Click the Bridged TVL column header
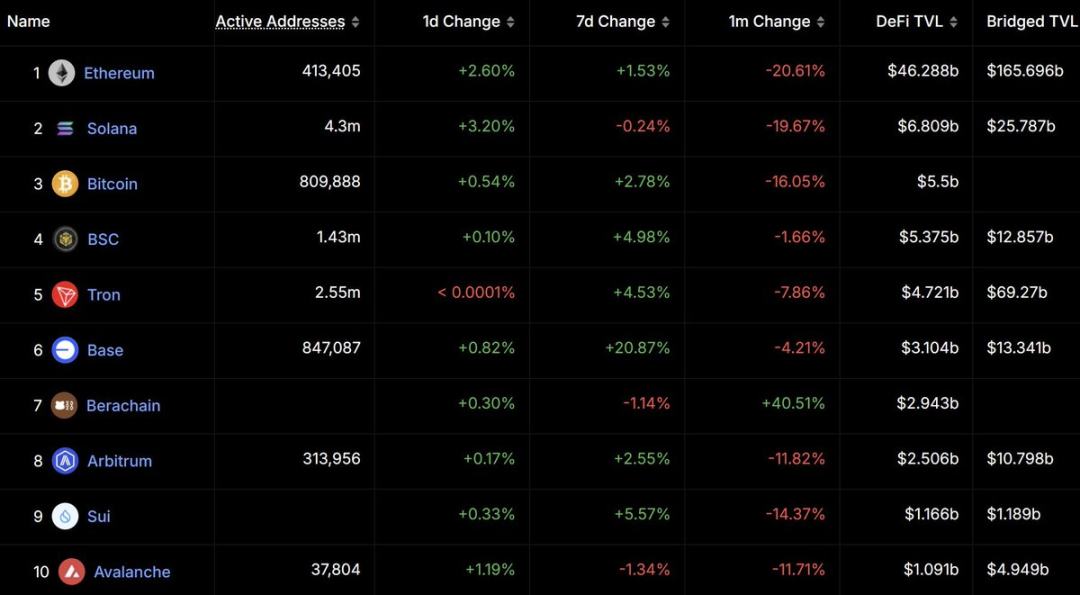1080x595 pixels. [1032, 21]
